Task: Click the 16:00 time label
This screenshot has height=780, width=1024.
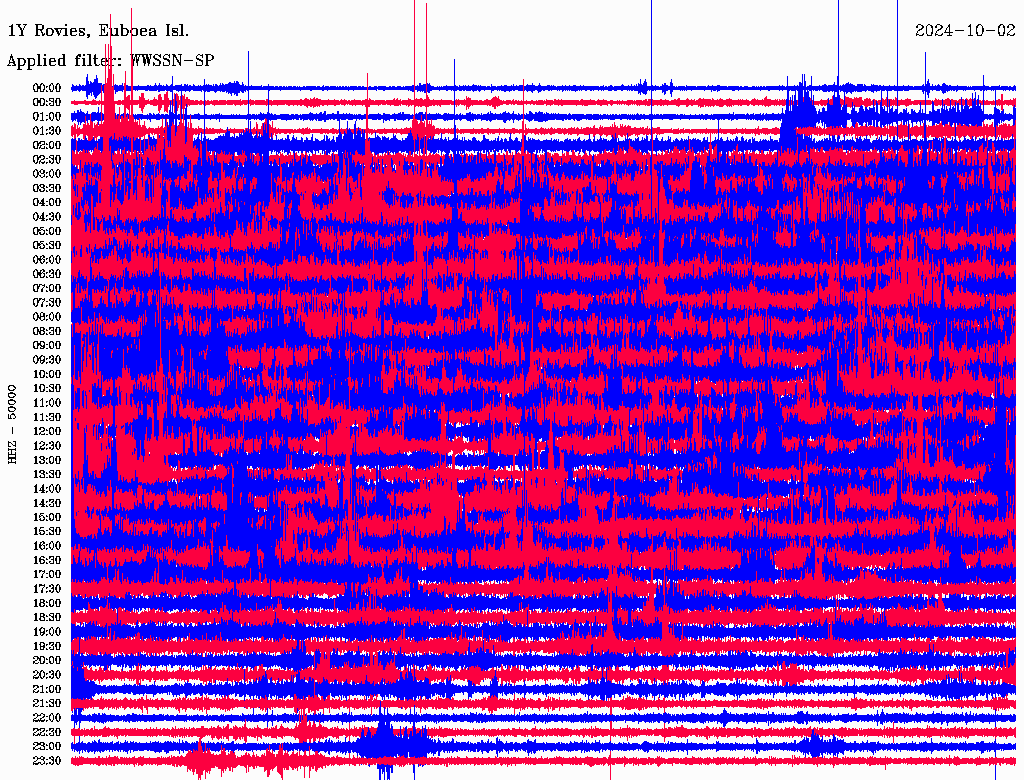Action: click(x=47, y=546)
